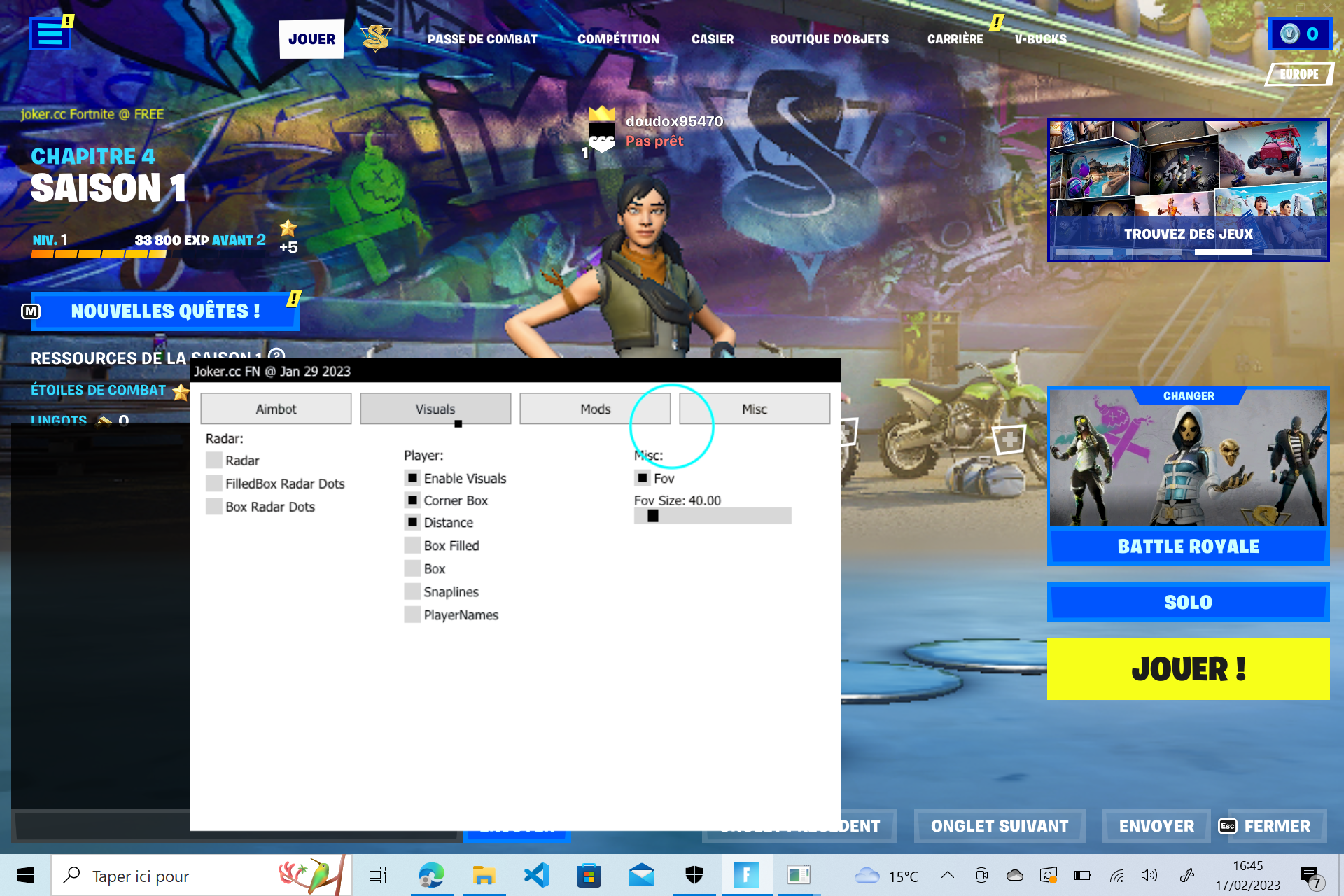
Task: Click CHANGER to change game mode
Action: tap(1188, 396)
